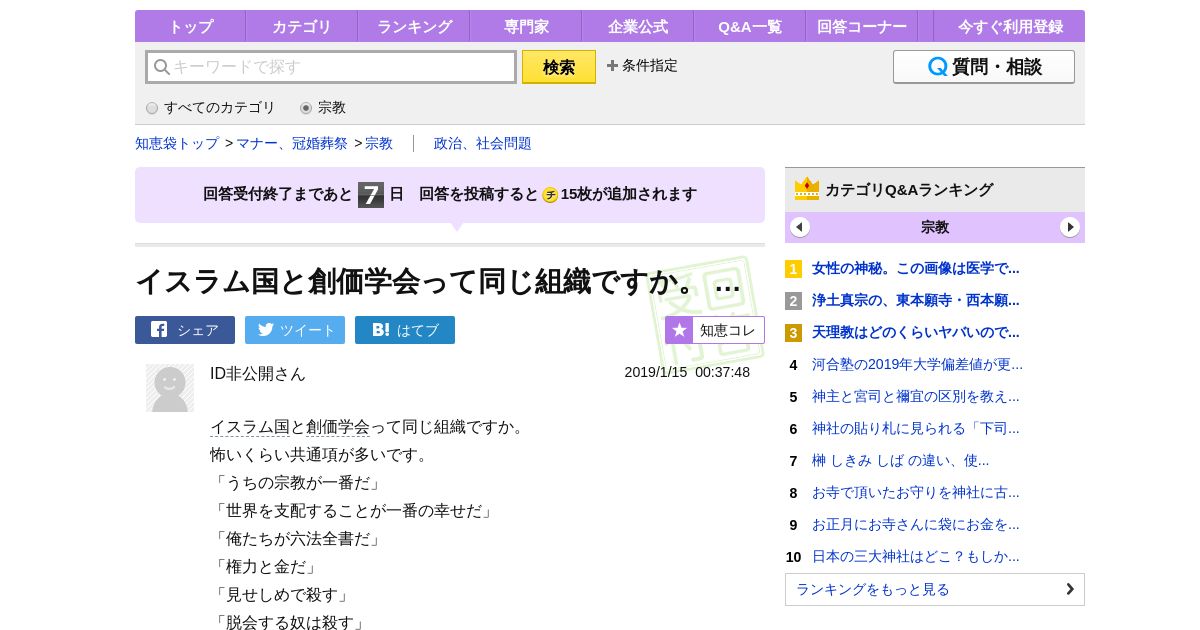Share via the Facebook シェア text label
This screenshot has width=1200, height=630.
[x=198, y=330]
